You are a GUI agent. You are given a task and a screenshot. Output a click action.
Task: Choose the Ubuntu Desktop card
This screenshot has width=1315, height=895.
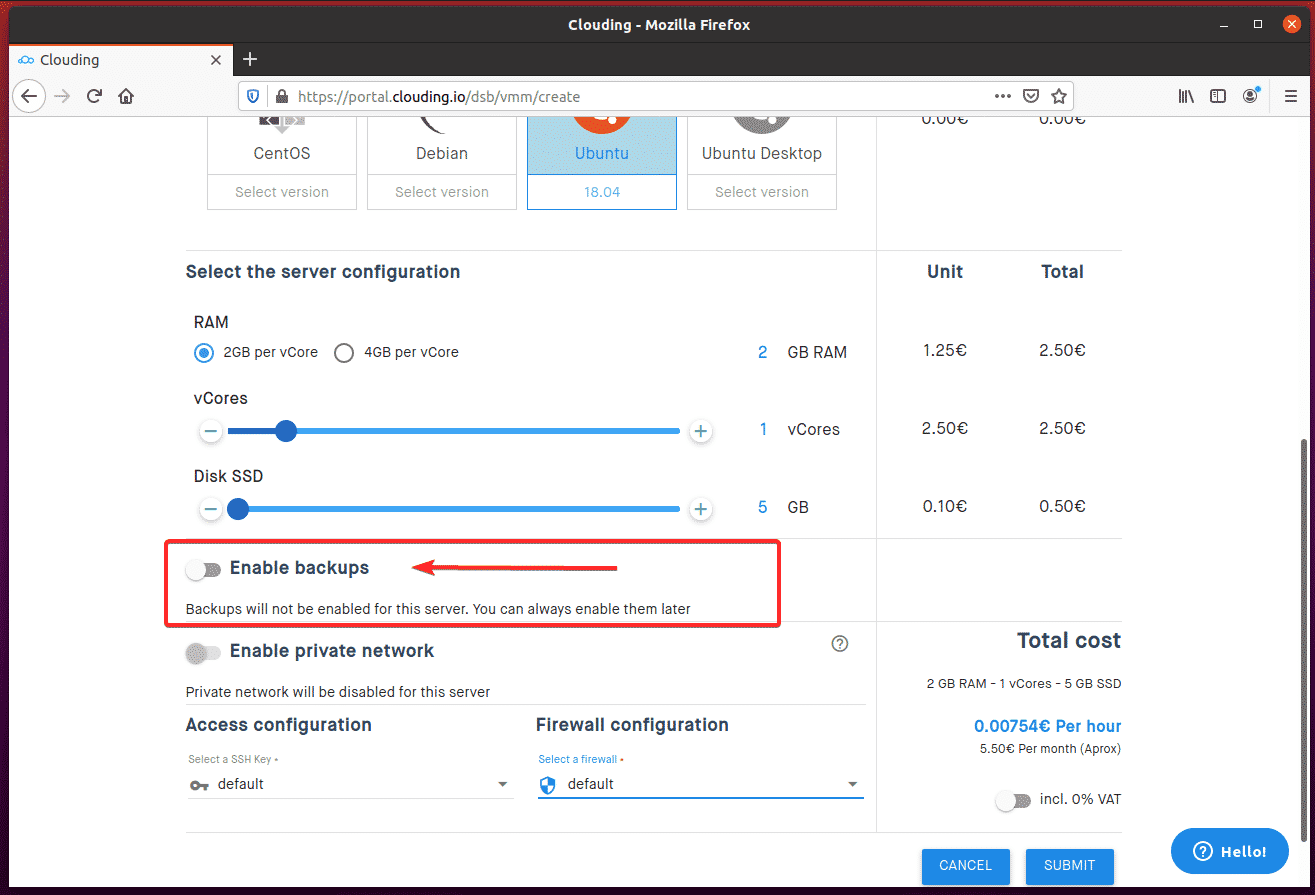(762, 146)
